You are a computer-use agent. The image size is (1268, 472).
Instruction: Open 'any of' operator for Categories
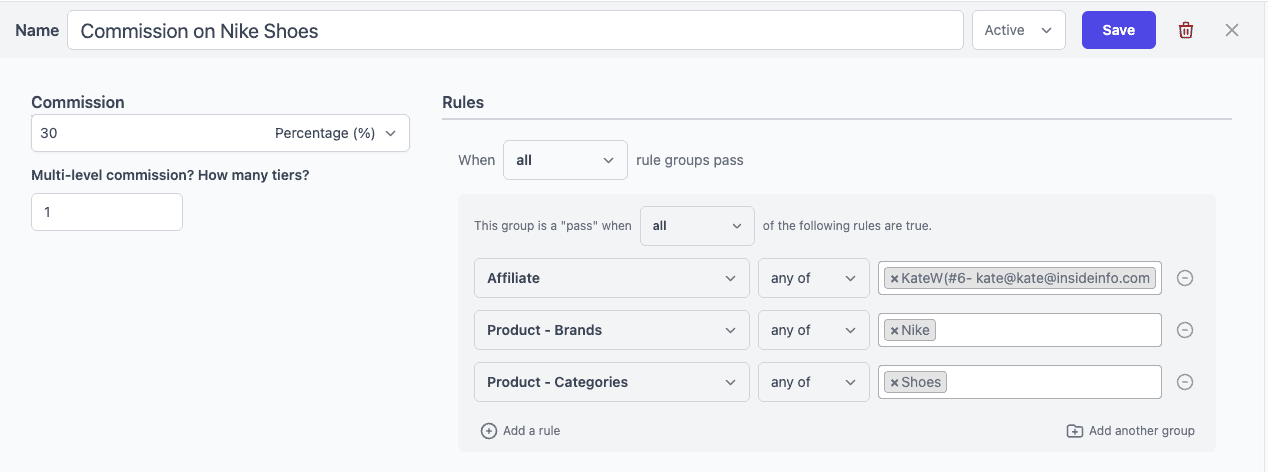tap(814, 382)
